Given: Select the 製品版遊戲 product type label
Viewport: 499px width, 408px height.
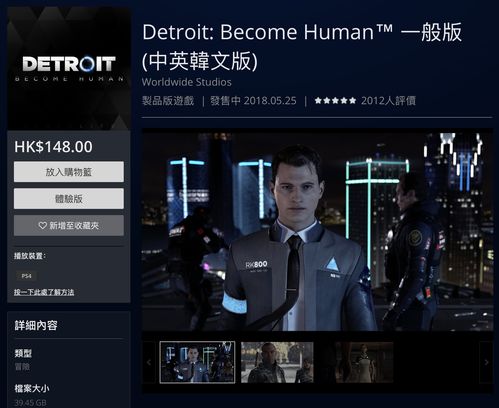Looking at the screenshot, I should (x=168, y=101).
